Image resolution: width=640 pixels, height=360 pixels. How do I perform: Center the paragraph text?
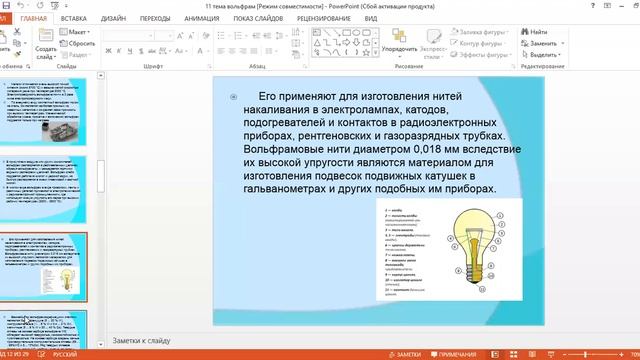click(232, 51)
